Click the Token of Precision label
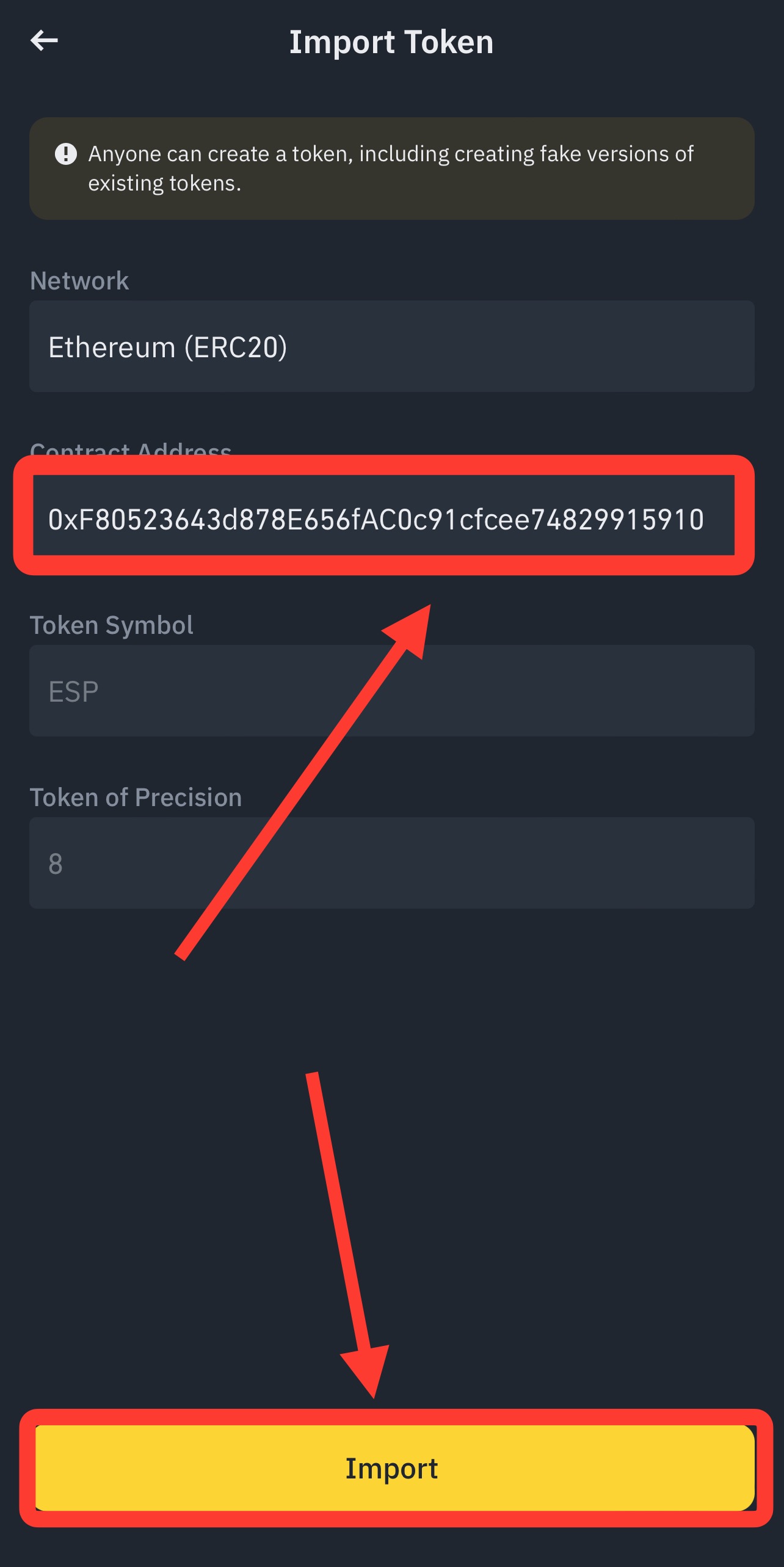 coord(136,798)
